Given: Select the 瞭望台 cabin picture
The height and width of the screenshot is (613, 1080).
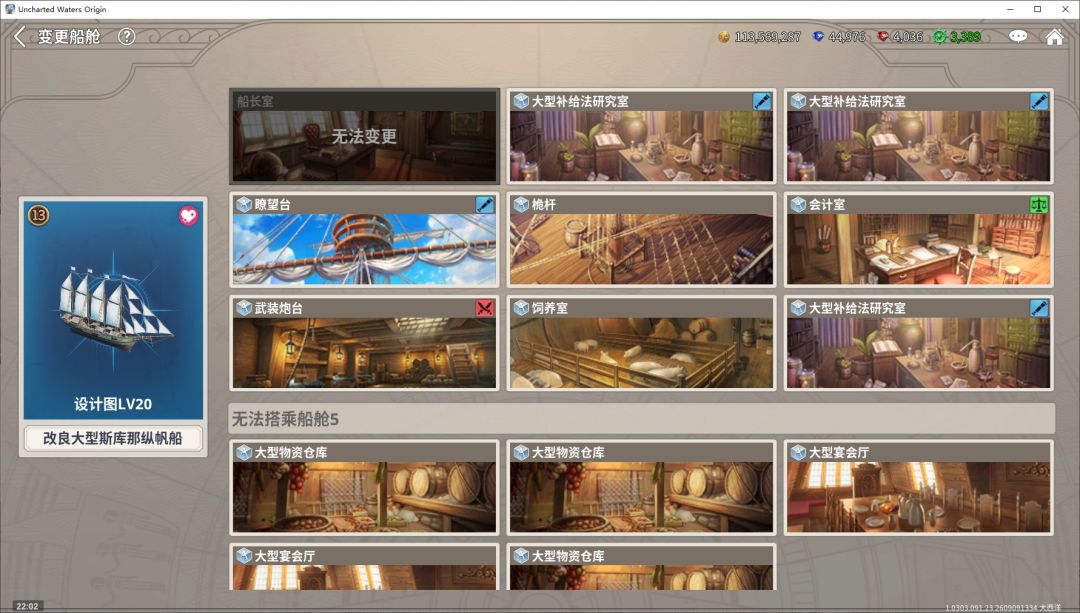Looking at the screenshot, I should point(364,249).
